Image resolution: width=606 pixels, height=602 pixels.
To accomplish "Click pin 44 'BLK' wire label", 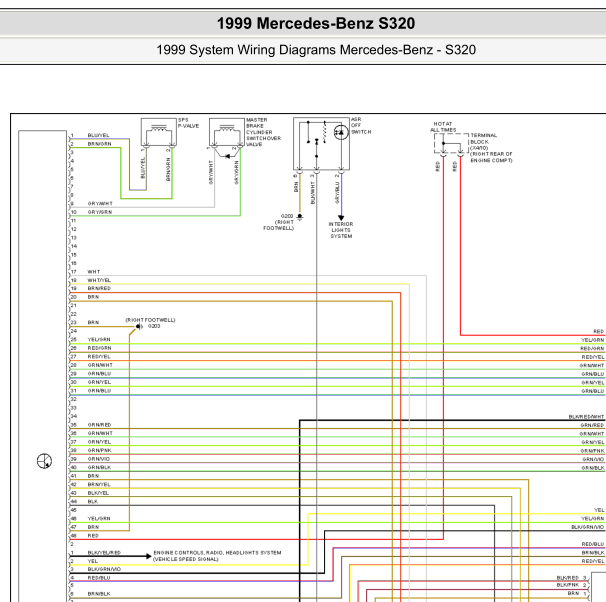I will coord(93,502).
